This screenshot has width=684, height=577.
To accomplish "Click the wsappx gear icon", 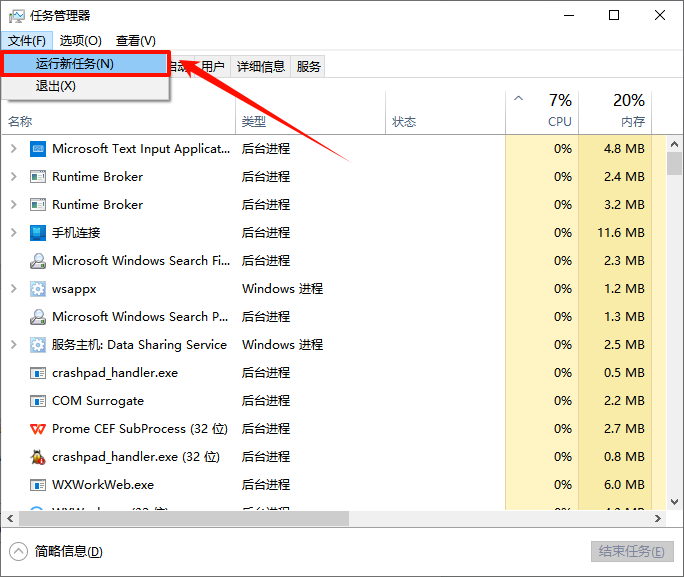I will pyautogui.click(x=38, y=289).
